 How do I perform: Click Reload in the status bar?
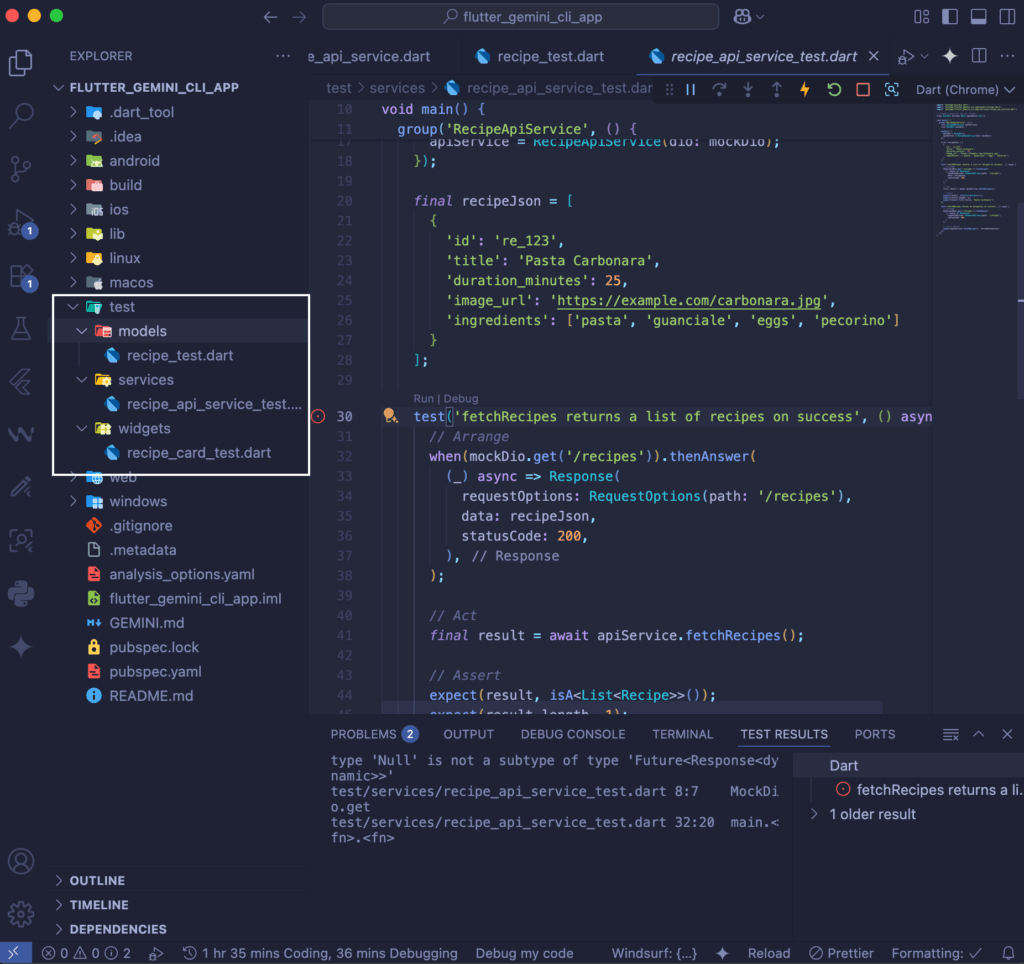(769, 953)
